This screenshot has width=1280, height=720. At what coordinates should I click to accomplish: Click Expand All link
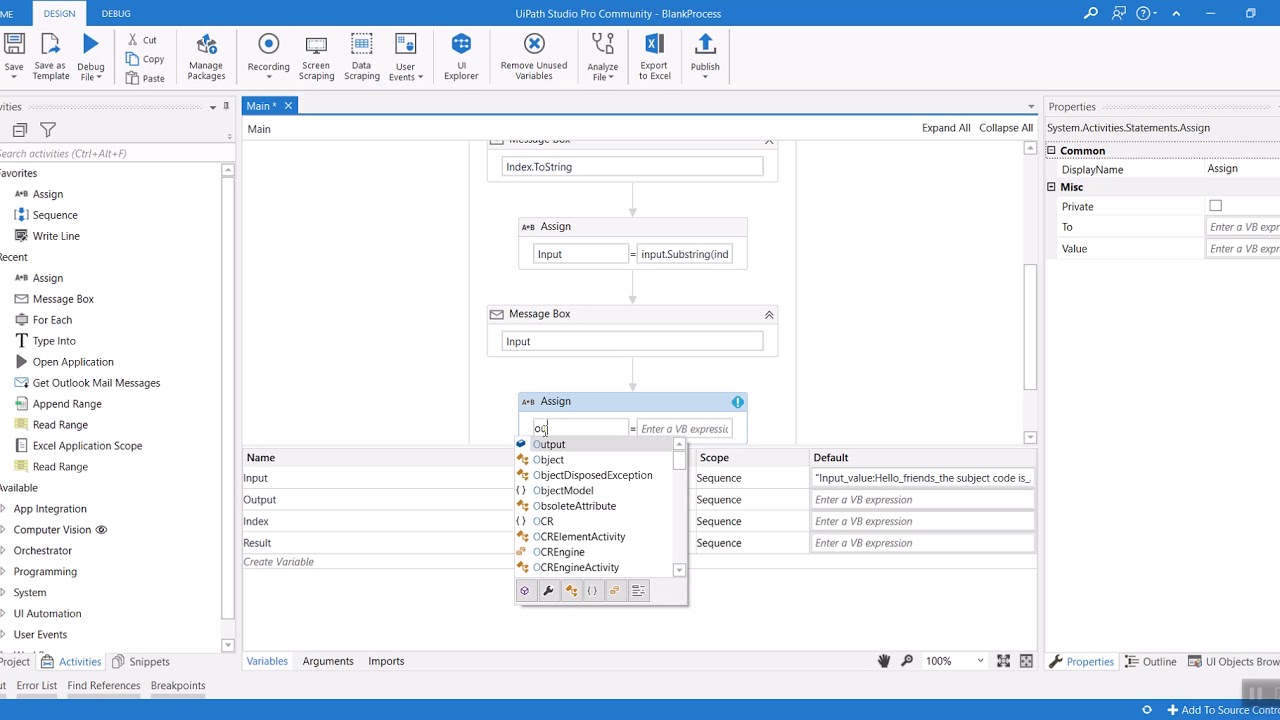tap(946, 128)
